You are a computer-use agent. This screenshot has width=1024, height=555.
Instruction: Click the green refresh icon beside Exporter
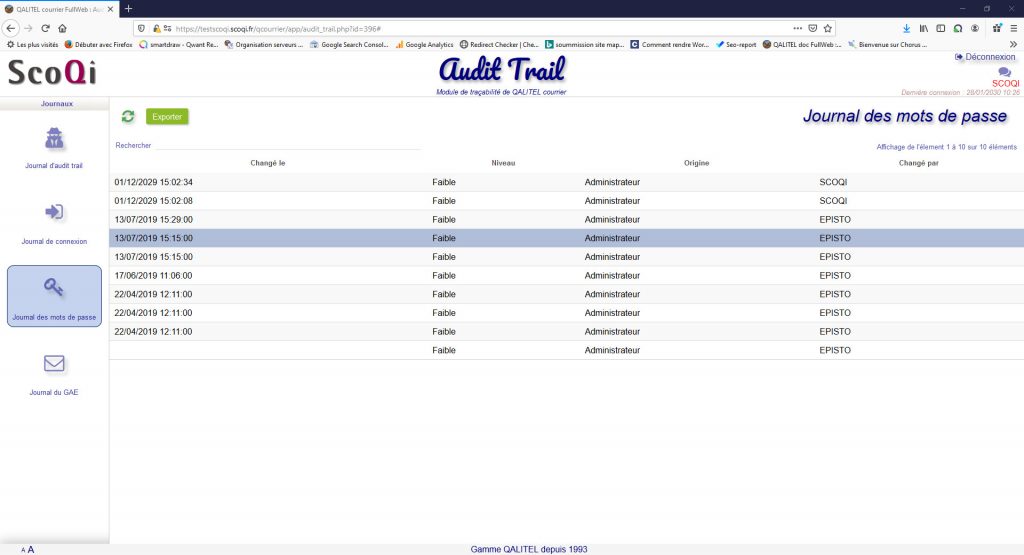click(128, 117)
